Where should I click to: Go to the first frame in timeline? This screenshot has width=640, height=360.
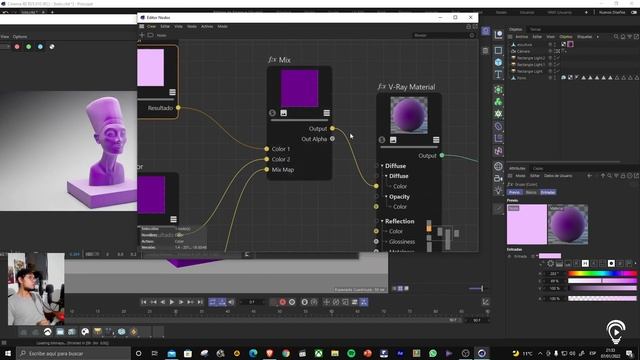point(144,302)
